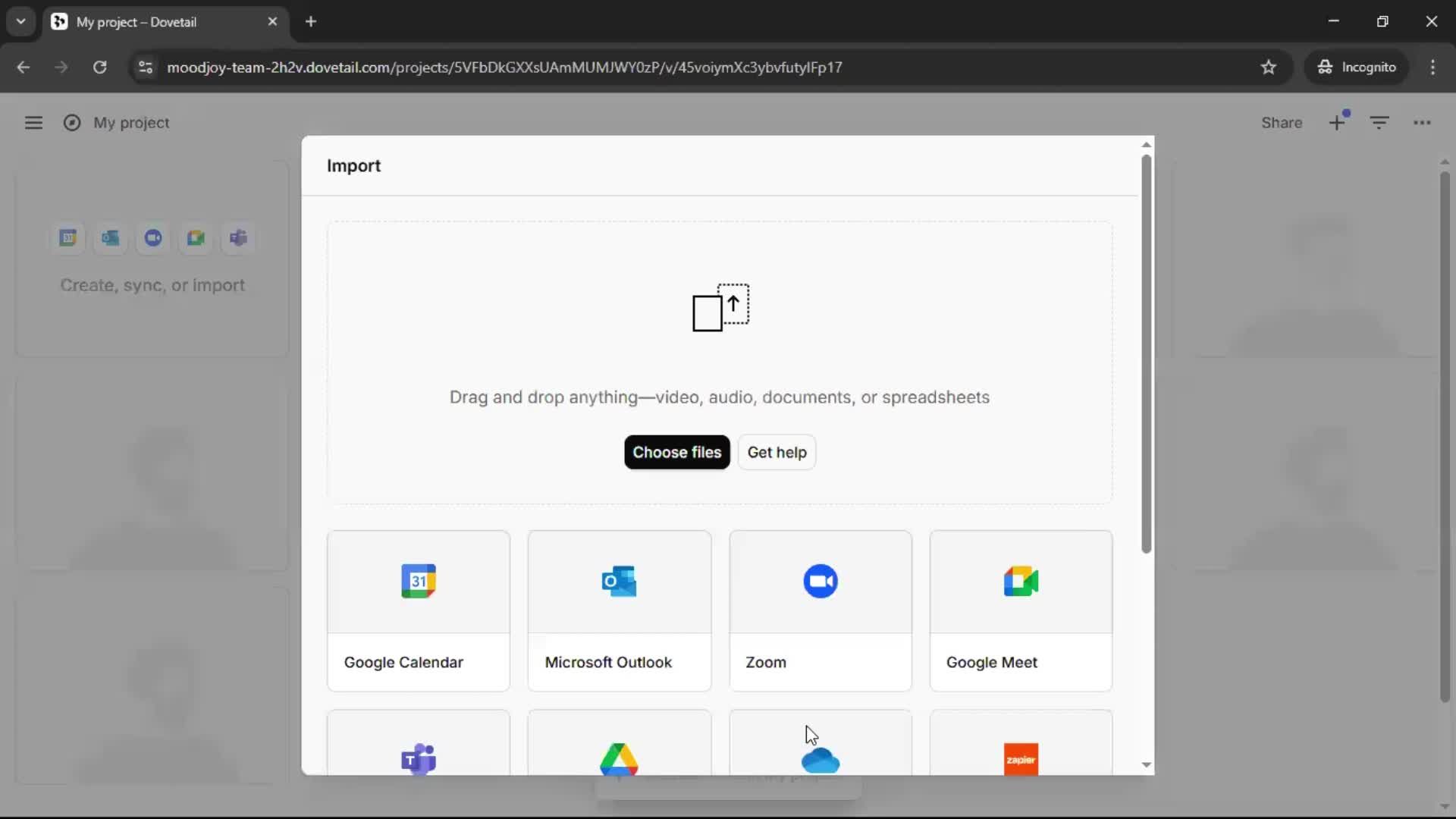Viewport: 1456px width, 819px height.
Task: Click the Import dialog scrollbar down arrow
Action: (1146, 765)
